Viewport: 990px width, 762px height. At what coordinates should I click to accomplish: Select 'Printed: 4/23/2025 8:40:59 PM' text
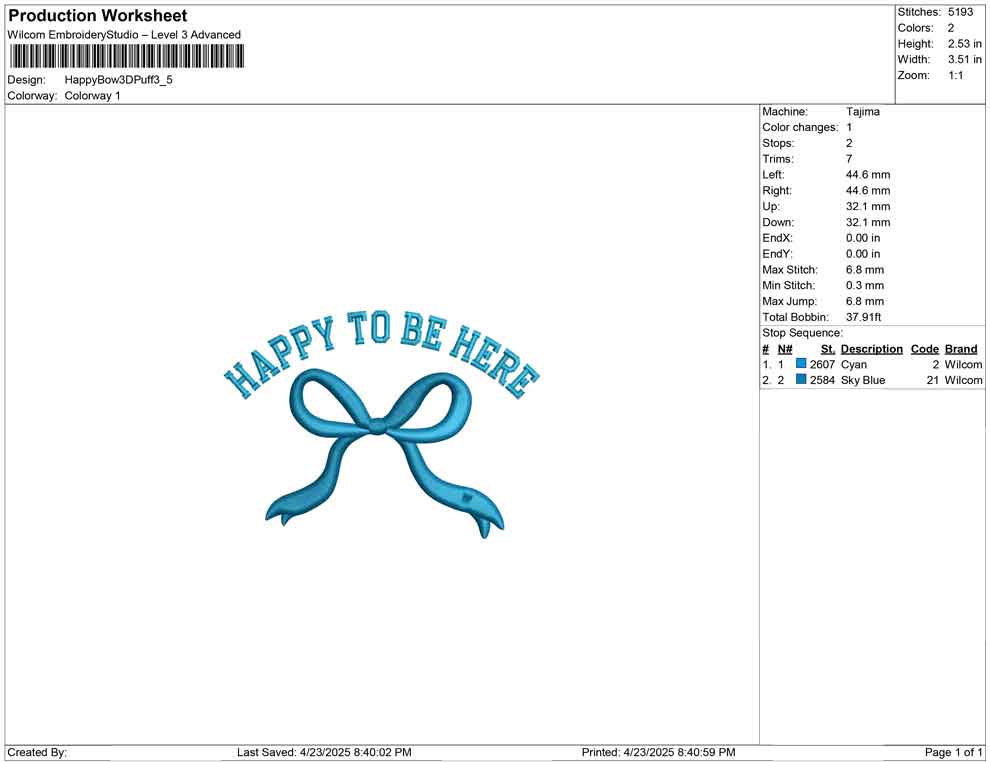(658, 752)
